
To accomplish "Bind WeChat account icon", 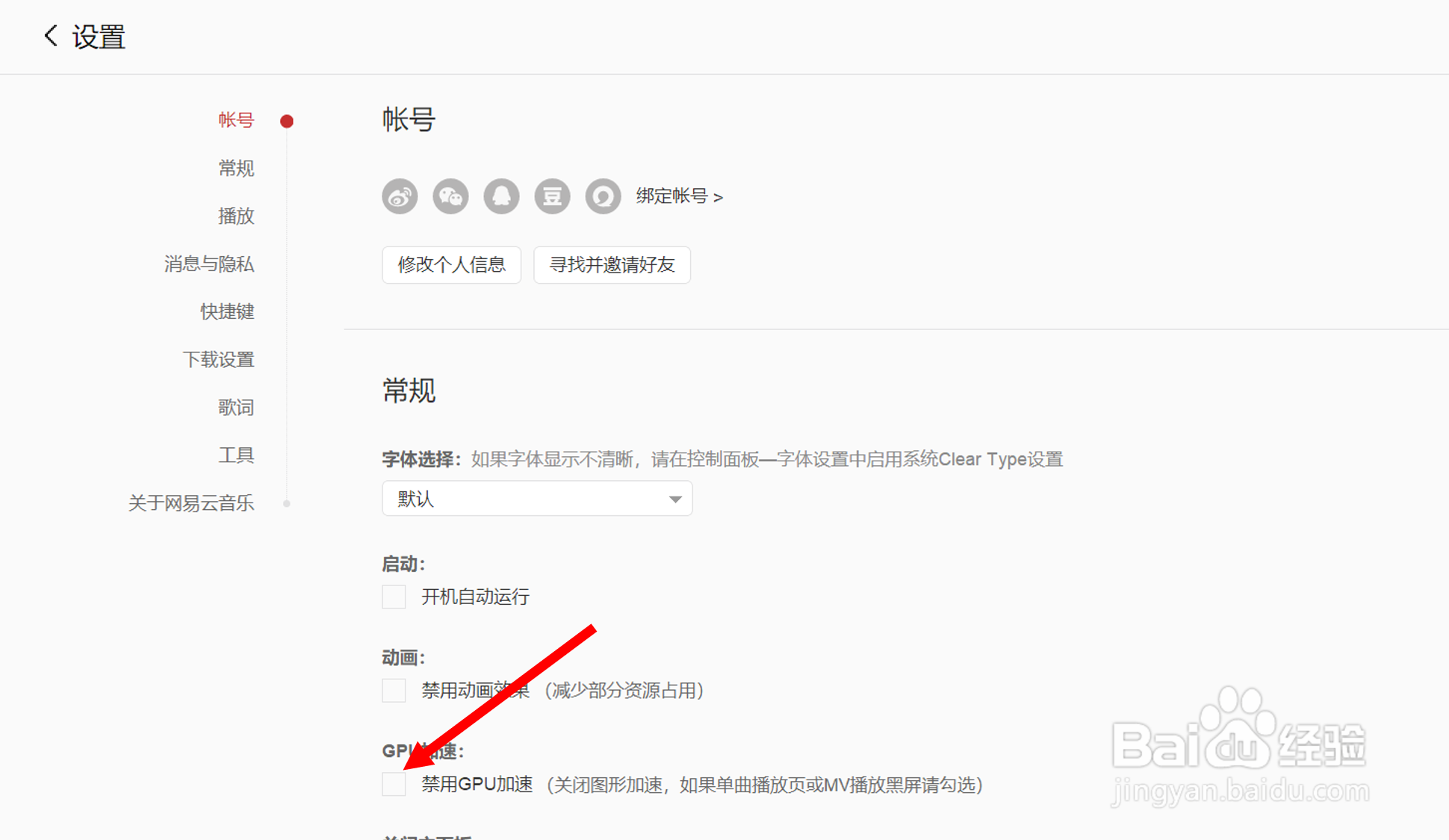I will point(450,196).
